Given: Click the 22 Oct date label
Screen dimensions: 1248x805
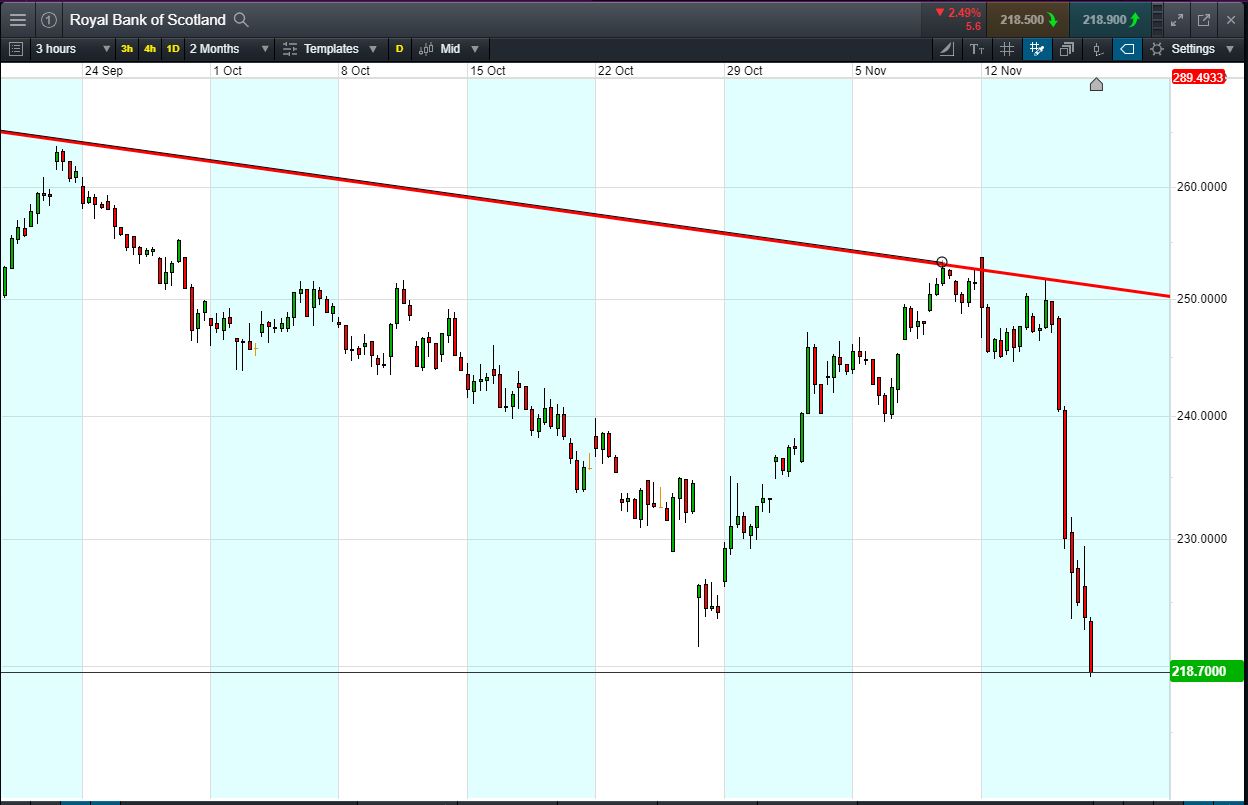Looking at the screenshot, I should point(616,71).
